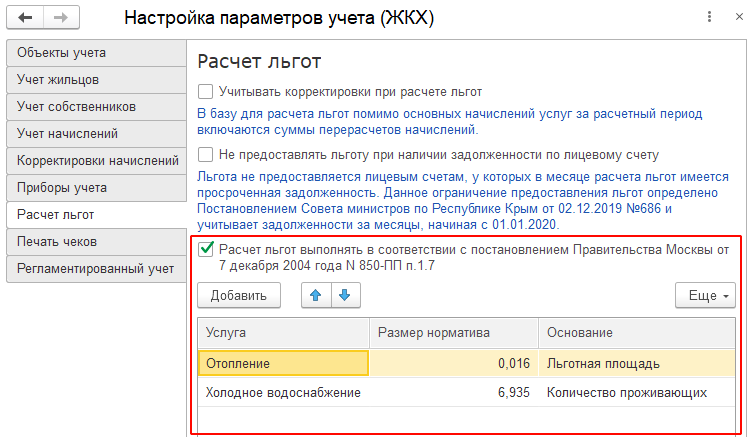The width and height of the screenshot is (754, 437).
Task: Move the selected service row up
Action: pos(316,295)
